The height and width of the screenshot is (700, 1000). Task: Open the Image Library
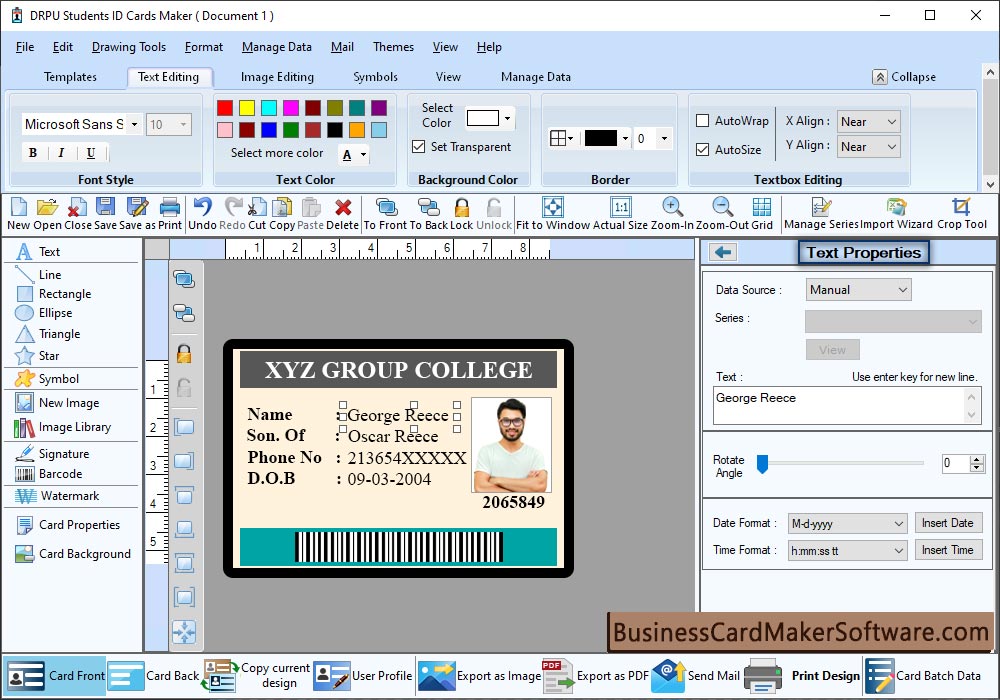tap(62, 427)
